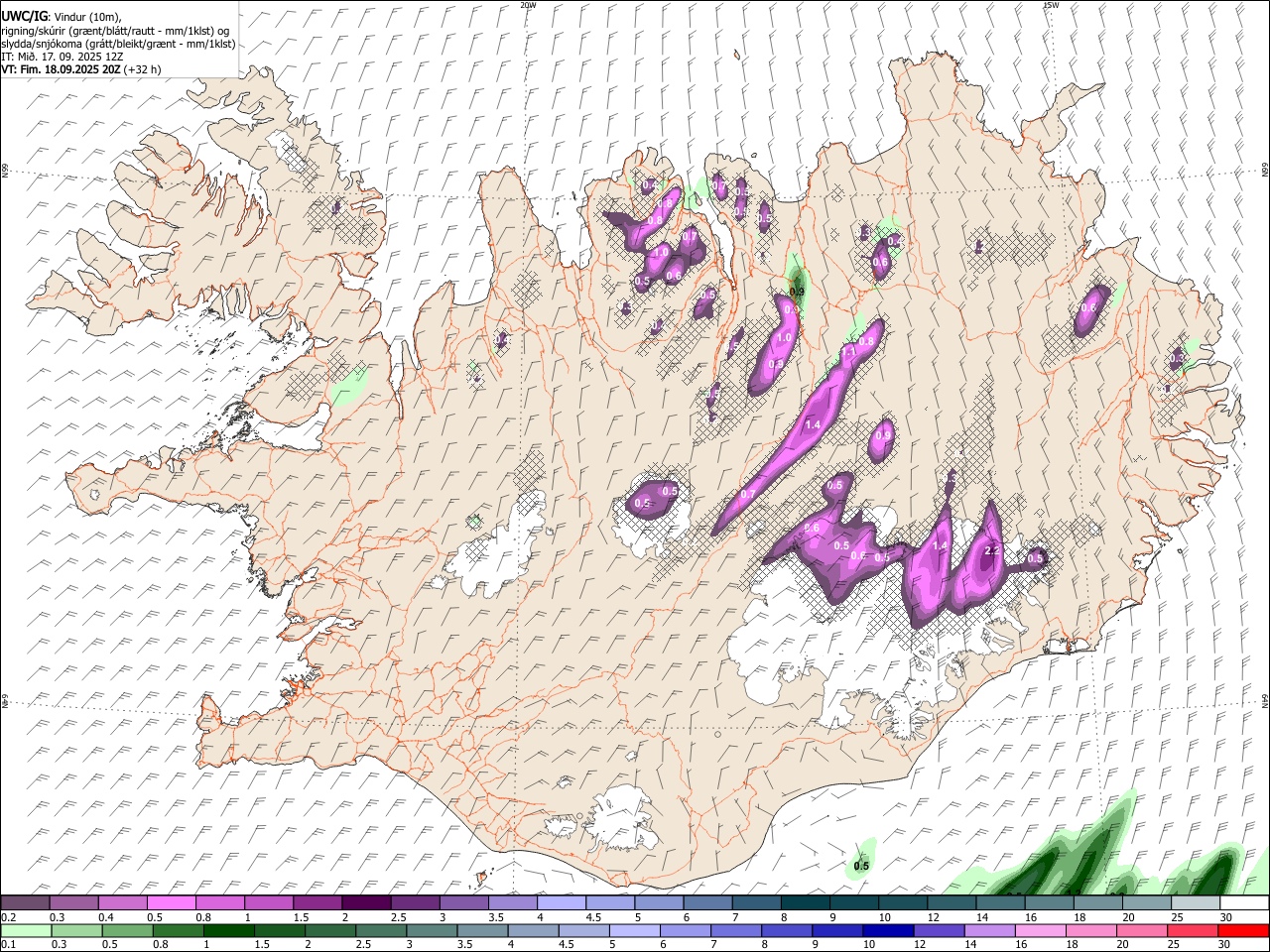Click the 'IT: Mið. 17. 09. 2025 12Z' line
1270x952 pixels.
point(60,57)
